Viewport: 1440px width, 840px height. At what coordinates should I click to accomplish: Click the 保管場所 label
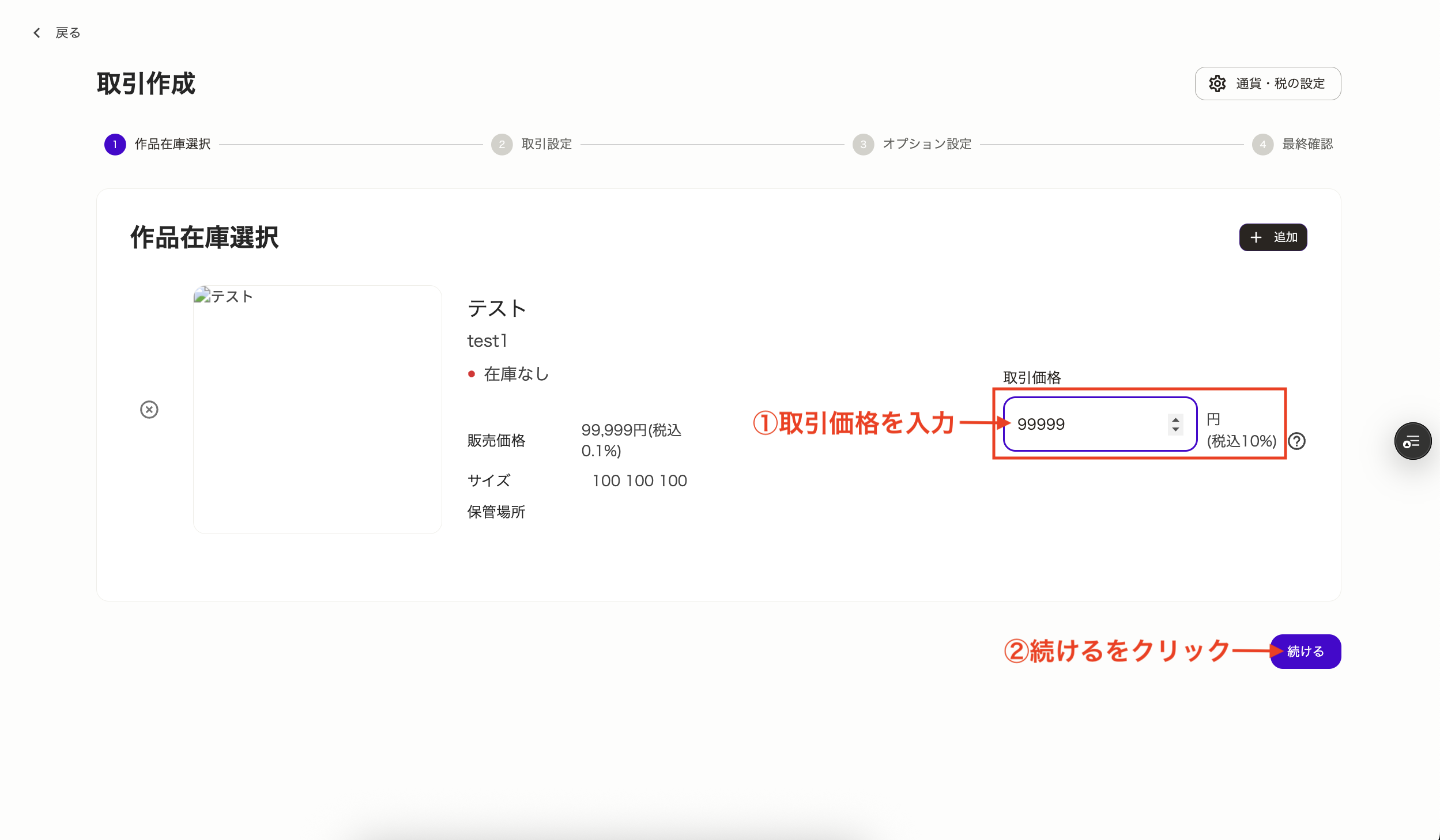click(x=496, y=512)
